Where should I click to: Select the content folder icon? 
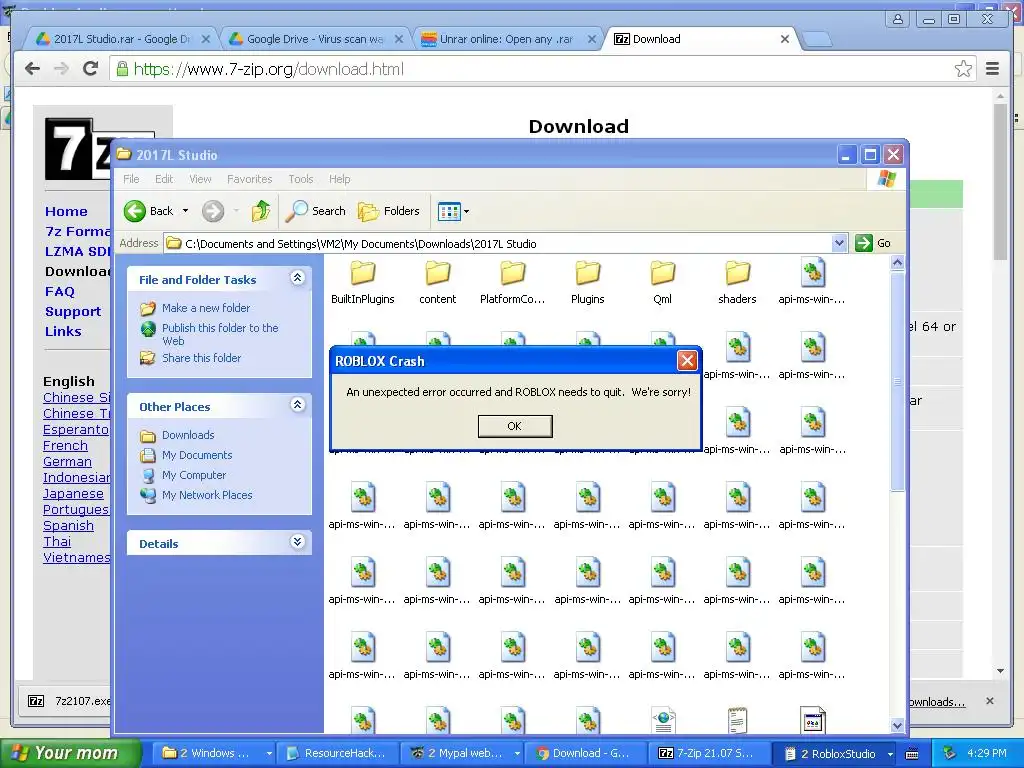(438, 273)
